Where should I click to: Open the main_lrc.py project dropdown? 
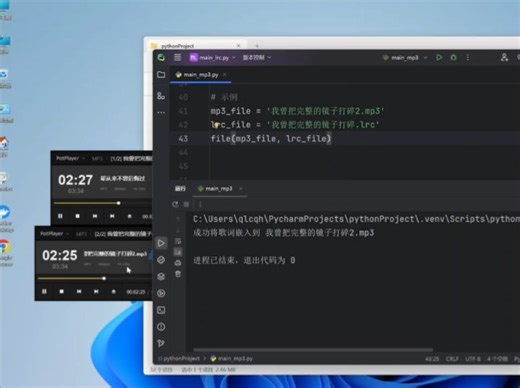pos(213,58)
